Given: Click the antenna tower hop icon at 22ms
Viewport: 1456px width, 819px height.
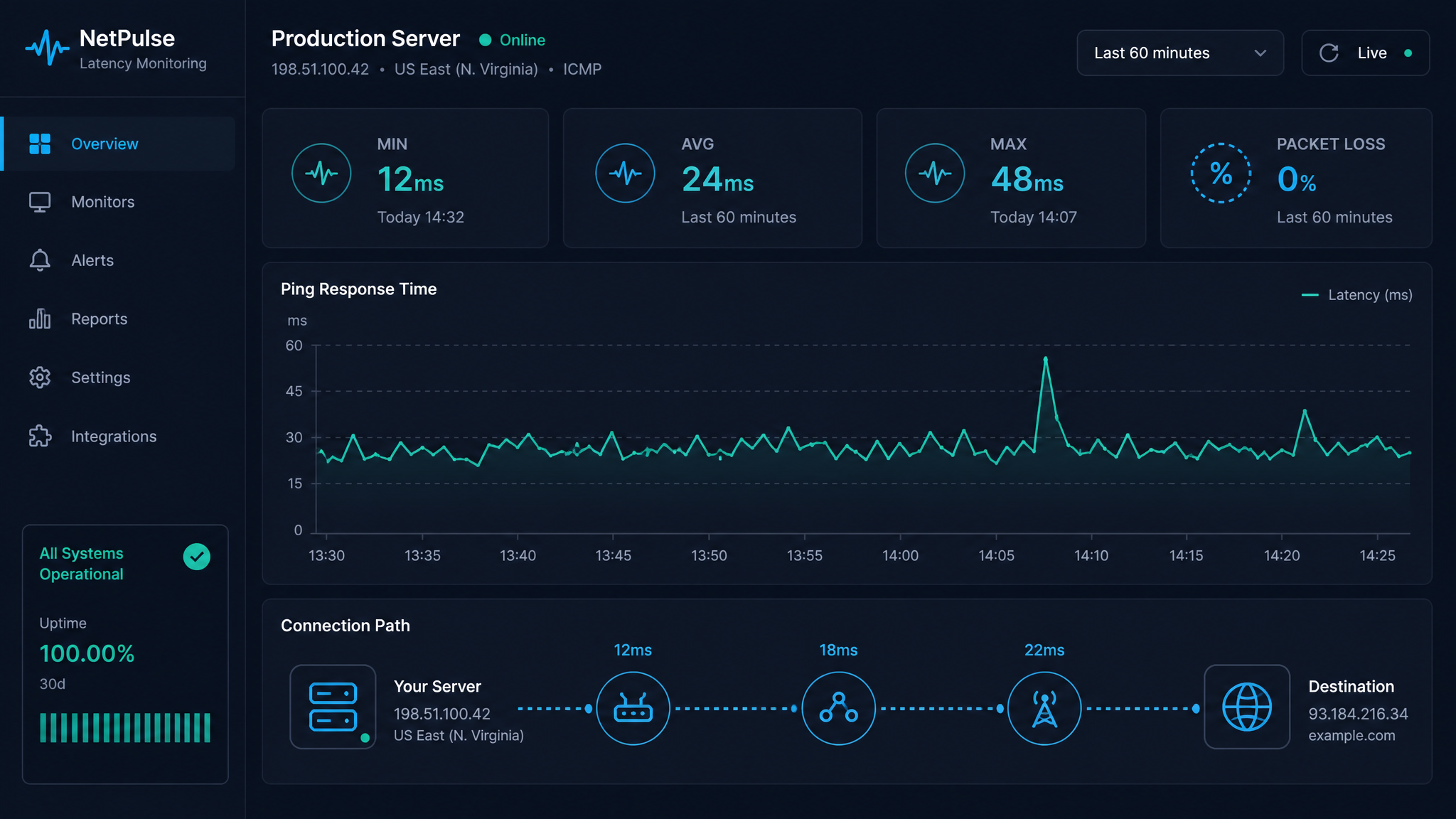Looking at the screenshot, I should point(1044,708).
